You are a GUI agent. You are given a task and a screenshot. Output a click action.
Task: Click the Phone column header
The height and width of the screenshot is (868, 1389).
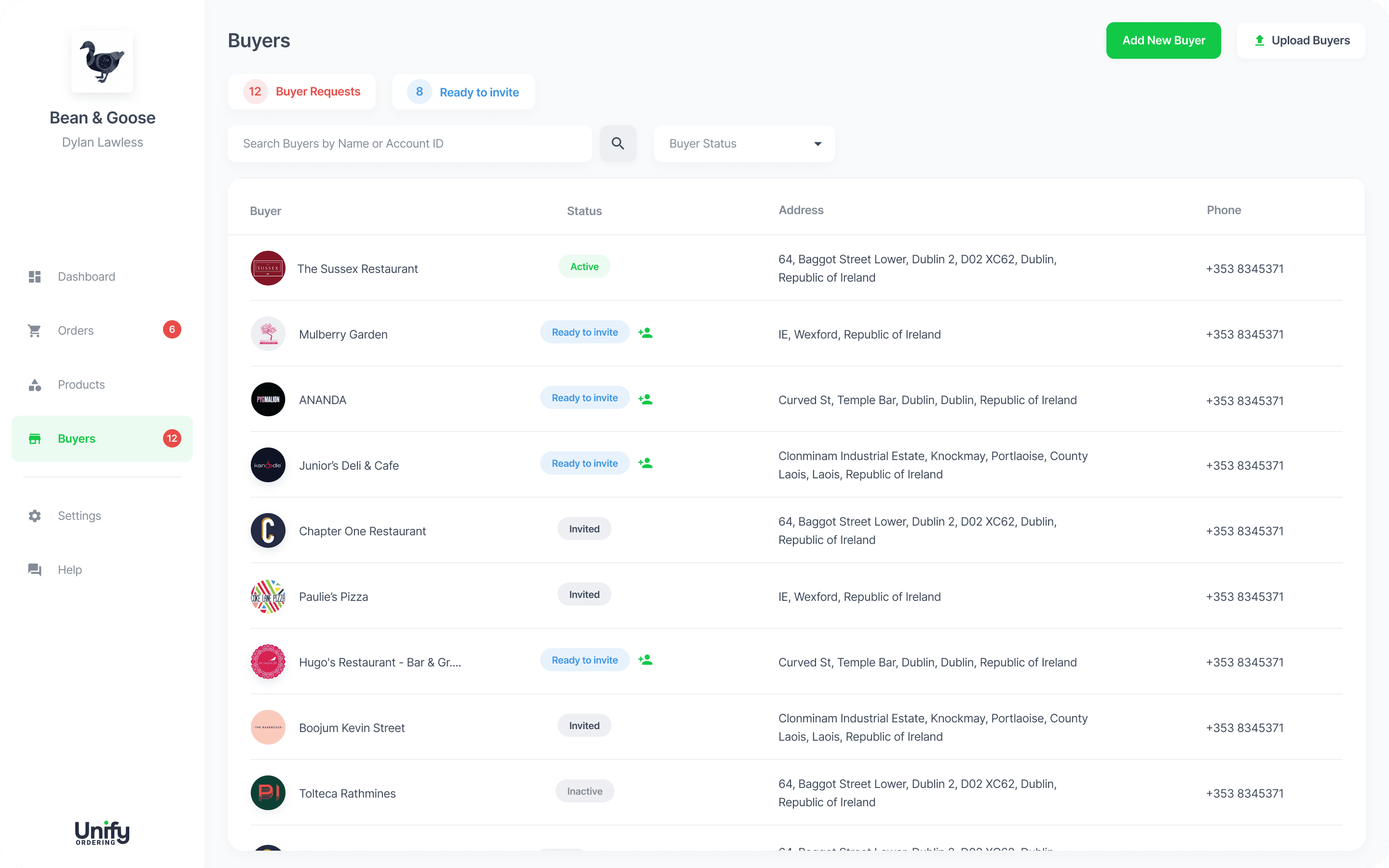pyautogui.click(x=1224, y=210)
